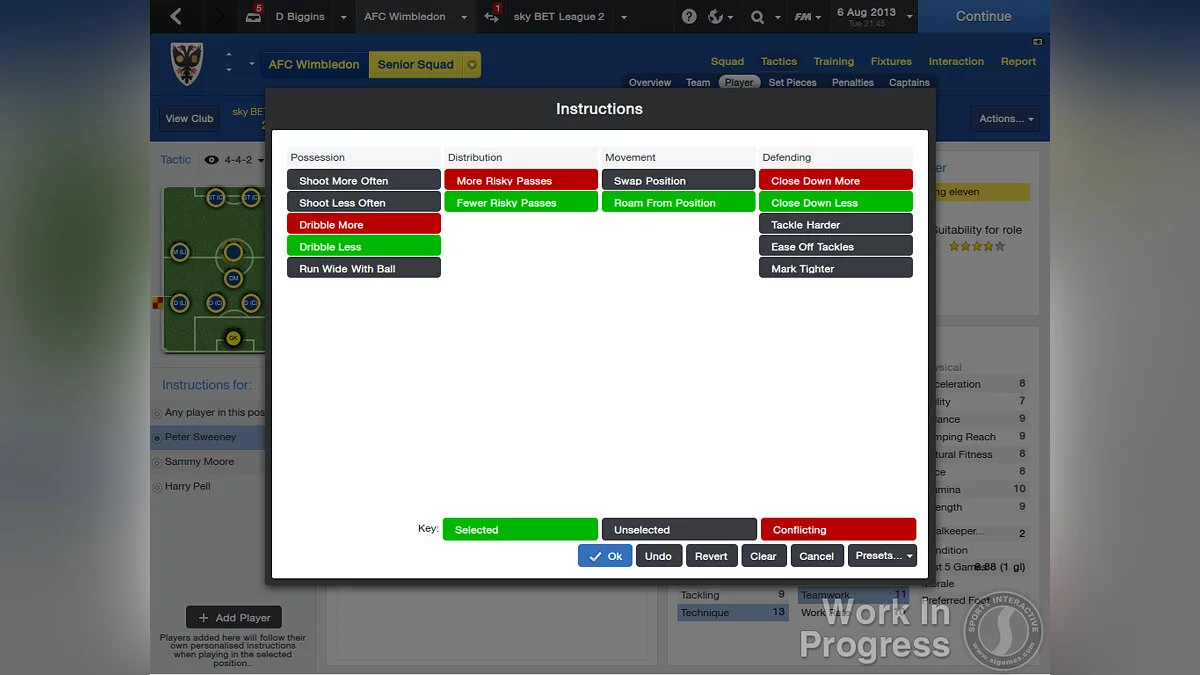Screen dimensions: 1200x675
Task: Expand the AFC Wimbledon top bar dropdown
Action: pyautogui.click(x=464, y=17)
